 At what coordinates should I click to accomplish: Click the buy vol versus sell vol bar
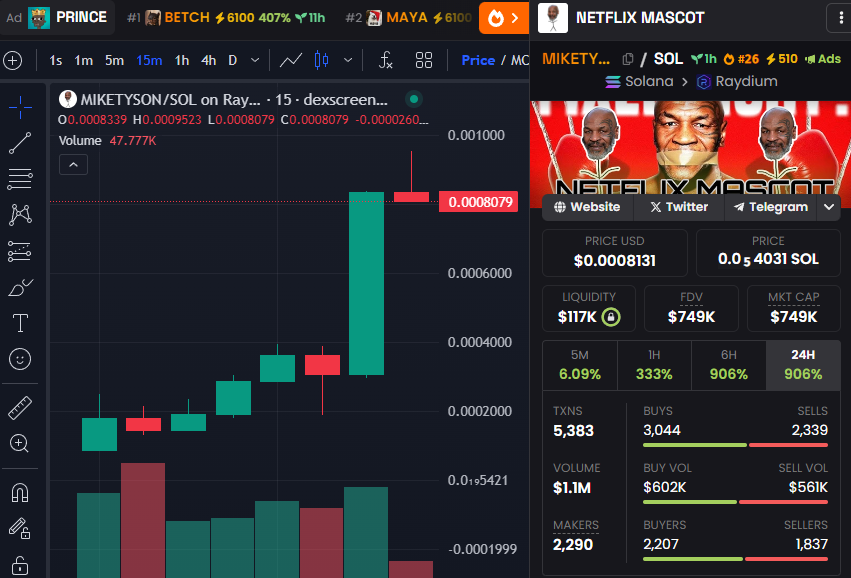(735, 502)
